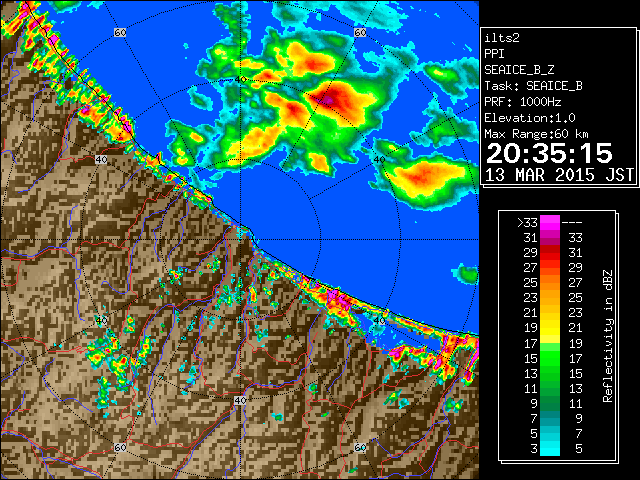640x480 pixels.
Task: Click the small green echo offshore southeast
Action: coord(467,273)
